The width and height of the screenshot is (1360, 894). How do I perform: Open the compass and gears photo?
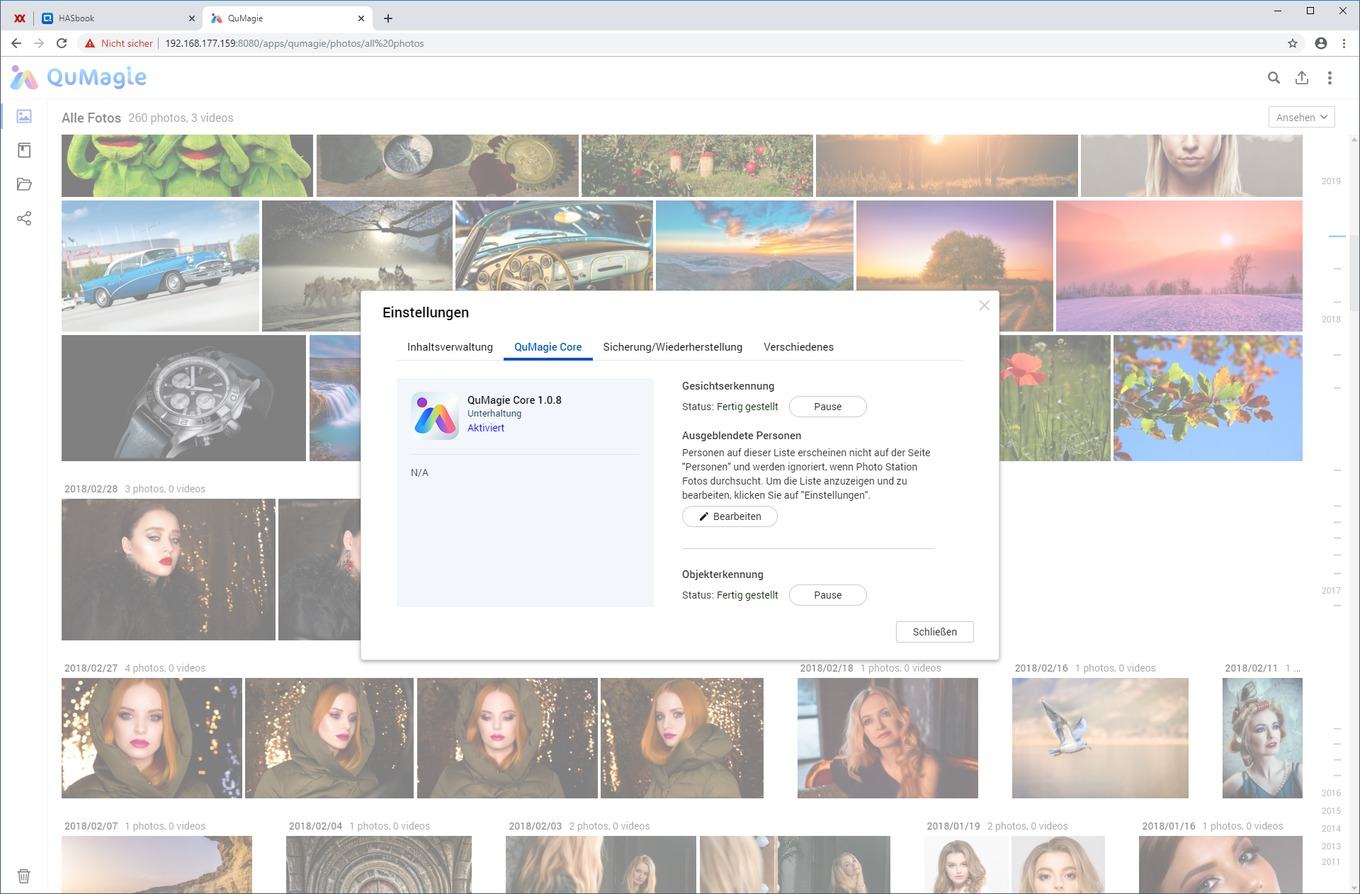(x=447, y=166)
